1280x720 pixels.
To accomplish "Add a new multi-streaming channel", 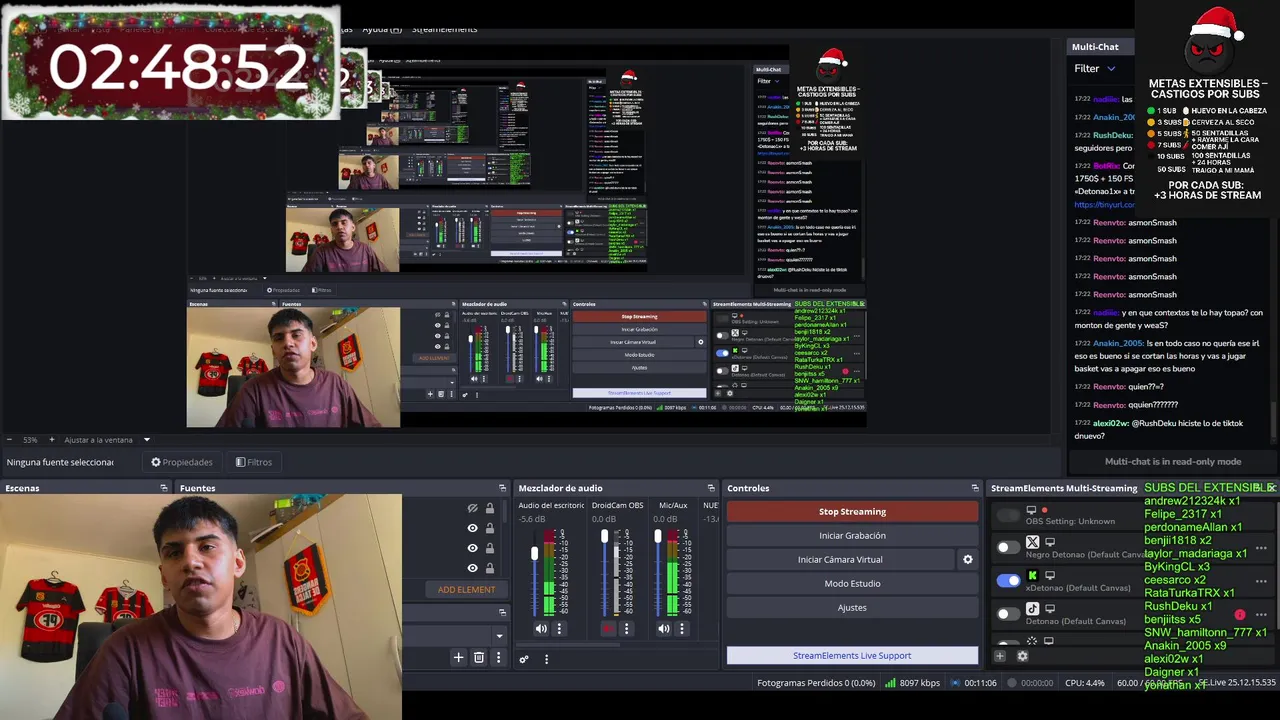I will [x=1000, y=656].
